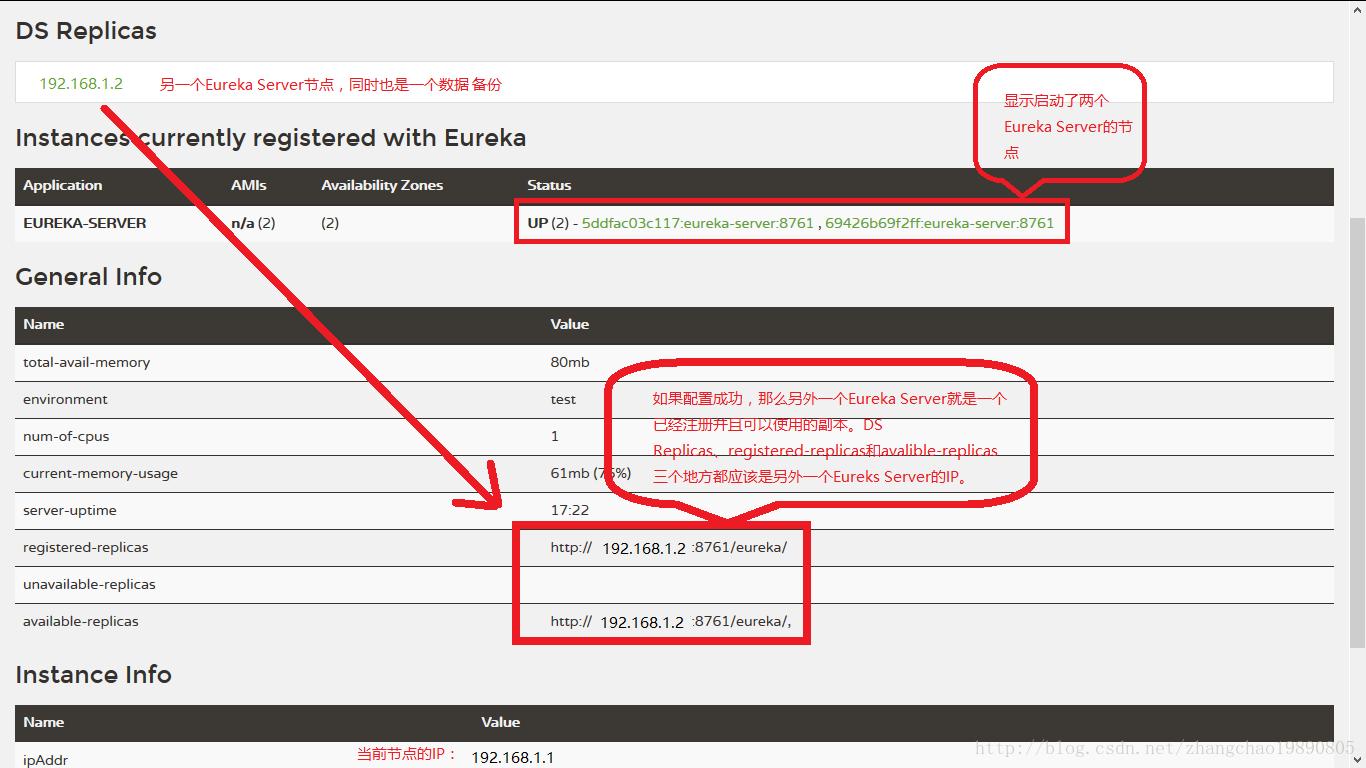Open the 192.168.1.2 DS replica link
The width and height of the screenshot is (1366, 768).
tap(81, 84)
